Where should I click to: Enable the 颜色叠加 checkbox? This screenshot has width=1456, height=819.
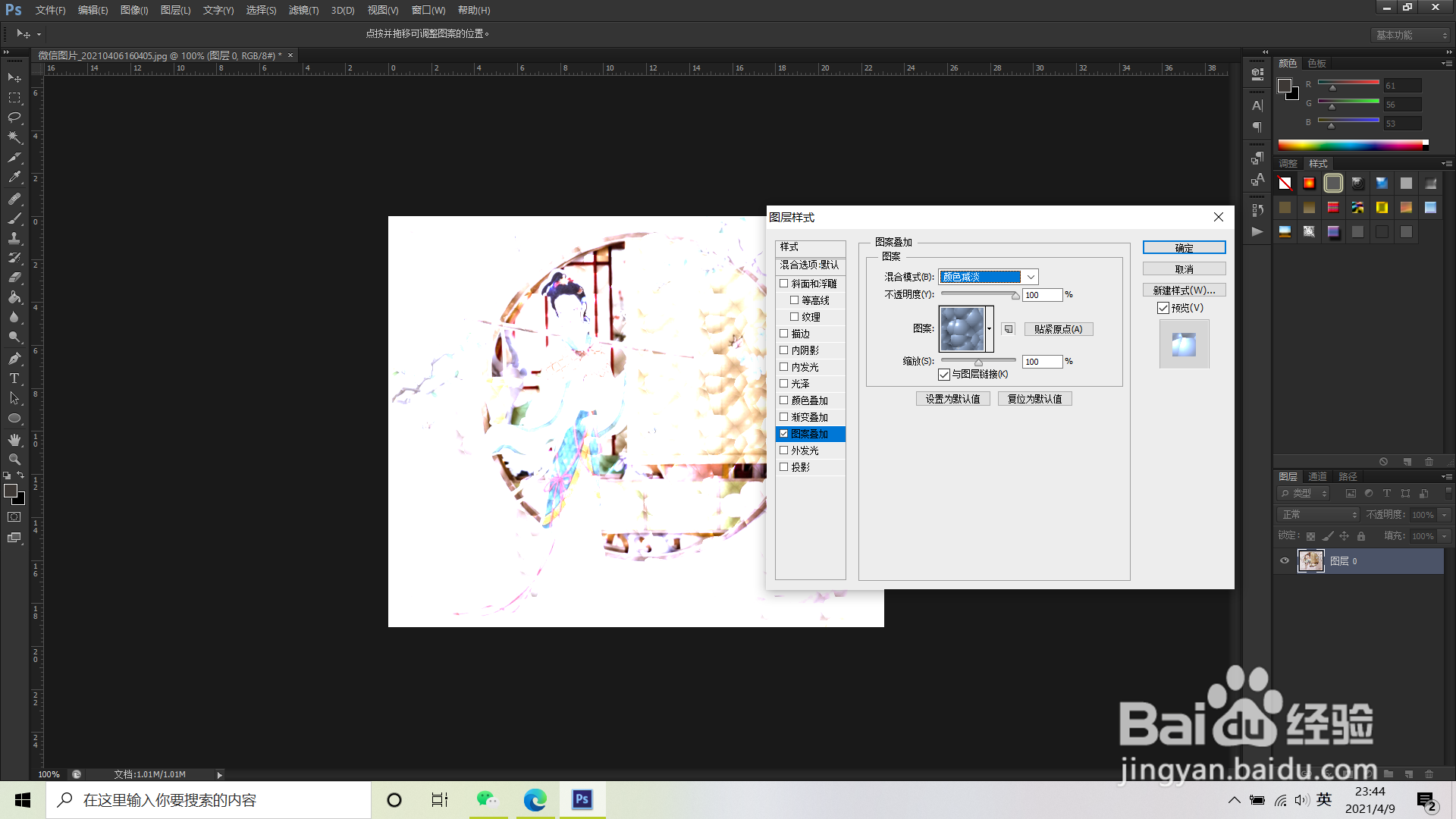point(784,400)
